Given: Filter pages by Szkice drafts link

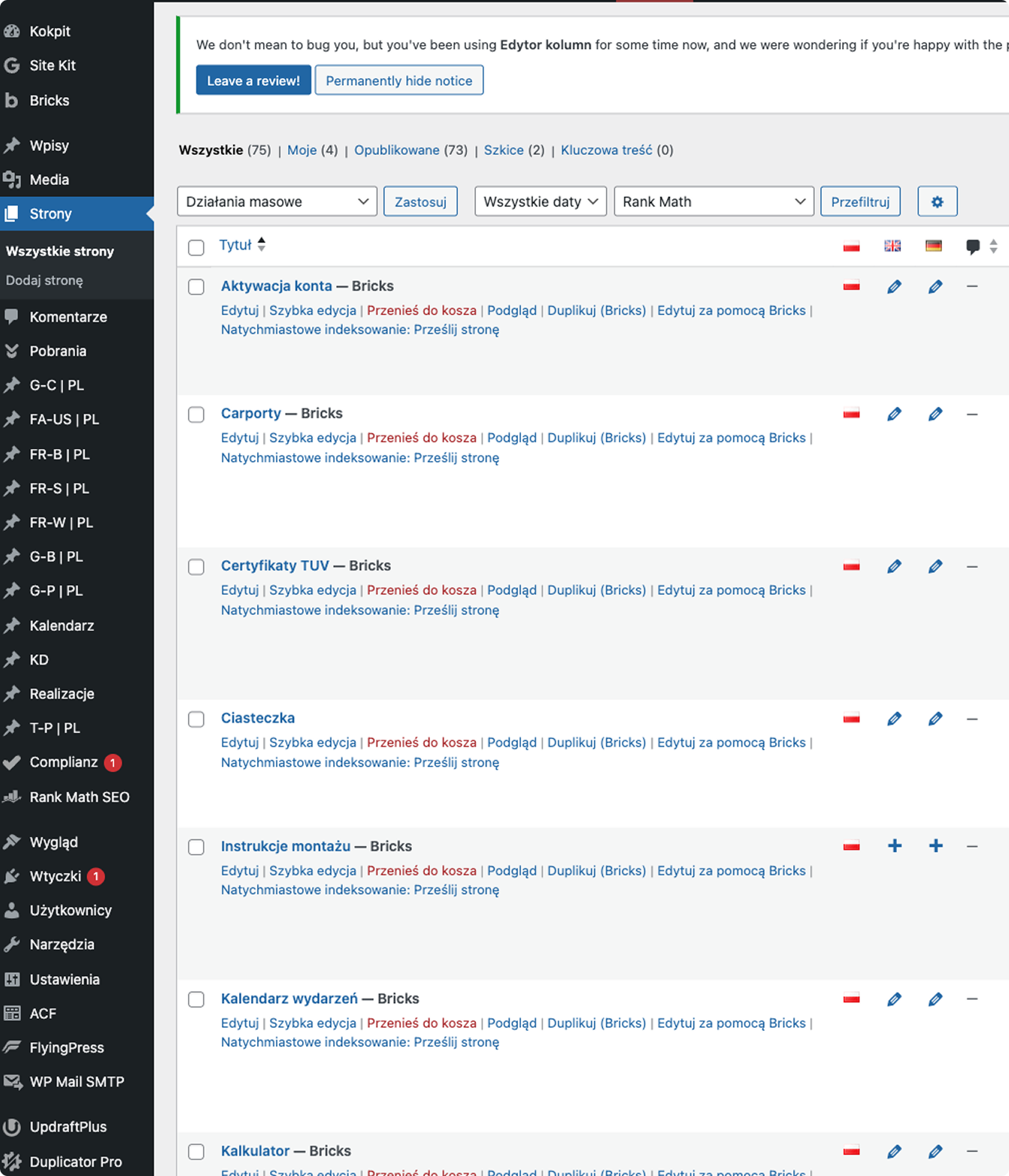Looking at the screenshot, I should pyautogui.click(x=503, y=150).
